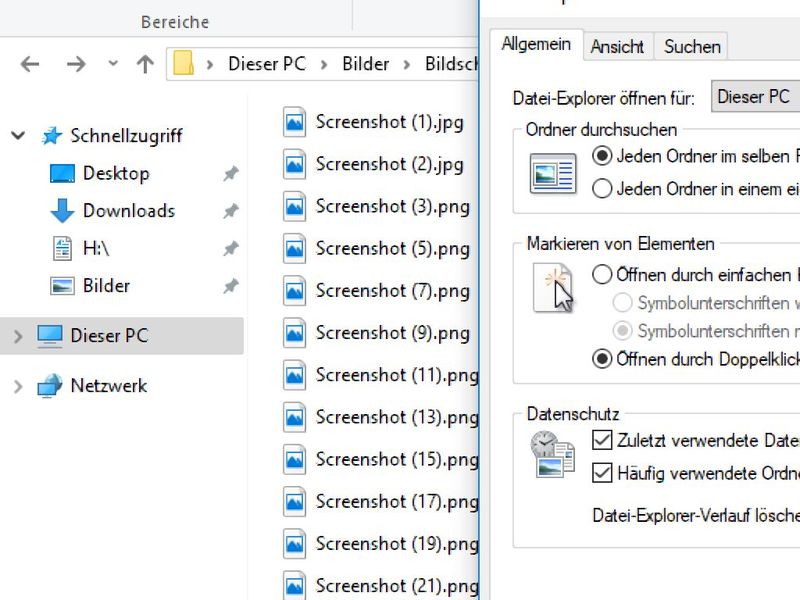Expand the Netzwerk tree node

tap(18, 386)
